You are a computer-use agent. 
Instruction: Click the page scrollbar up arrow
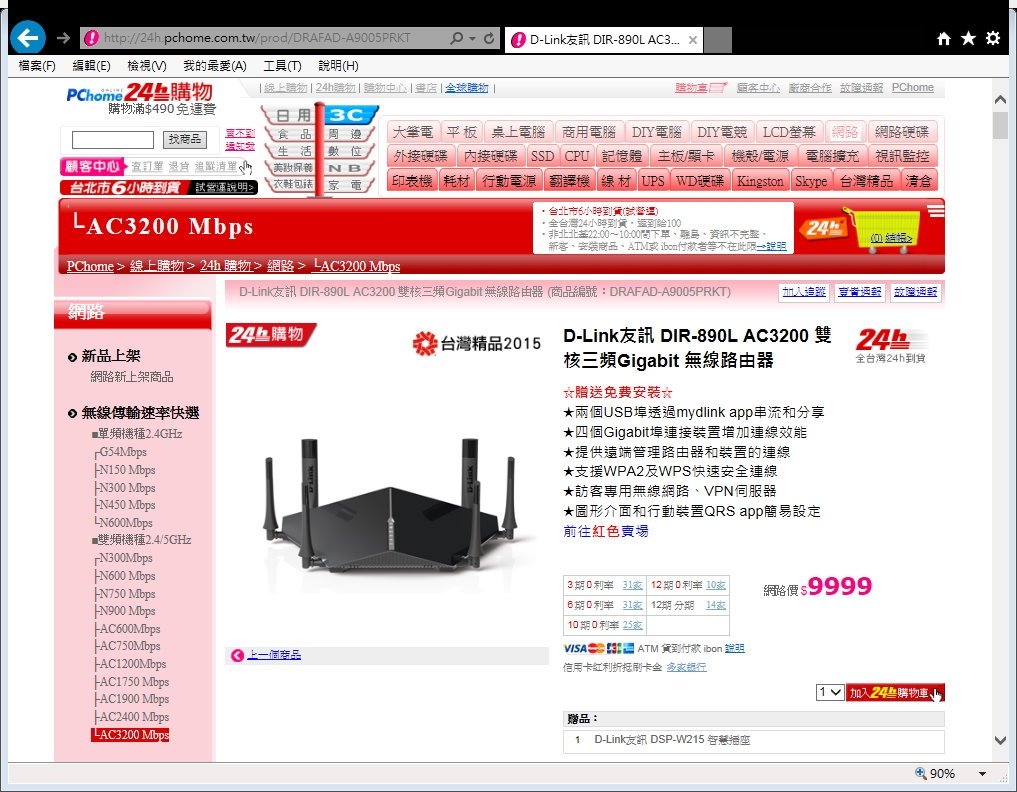1000,100
